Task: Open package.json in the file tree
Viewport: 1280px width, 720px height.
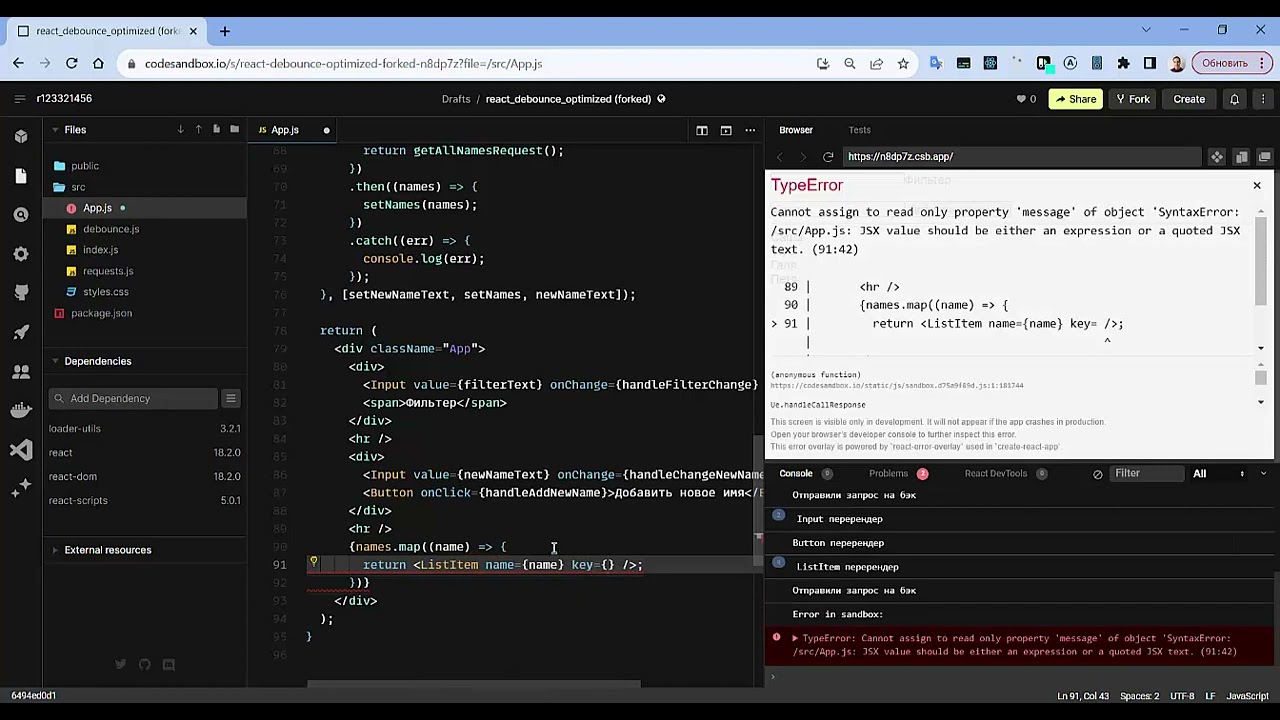Action: pyautogui.click(x=101, y=313)
